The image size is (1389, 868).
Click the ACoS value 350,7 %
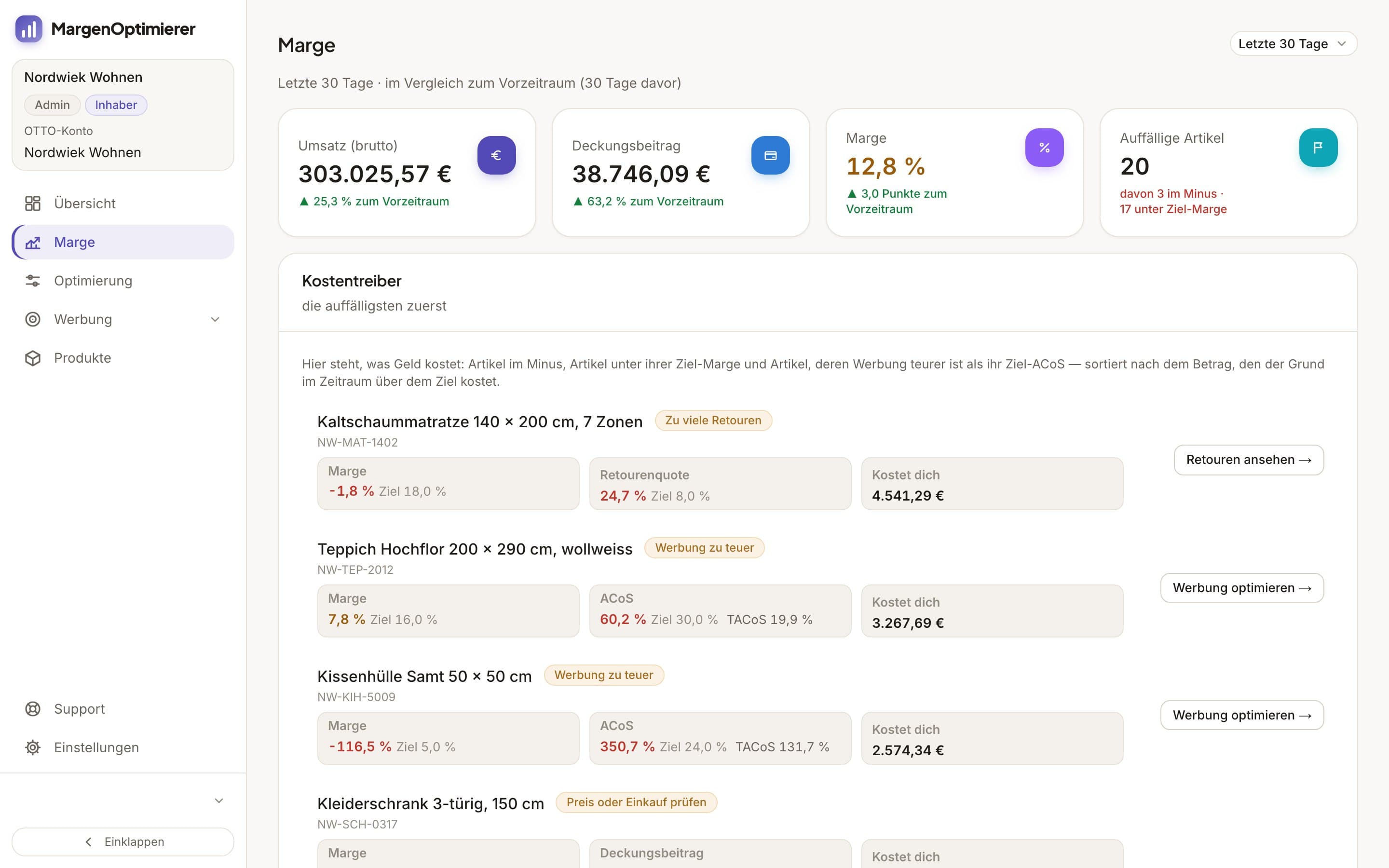pyautogui.click(x=627, y=747)
